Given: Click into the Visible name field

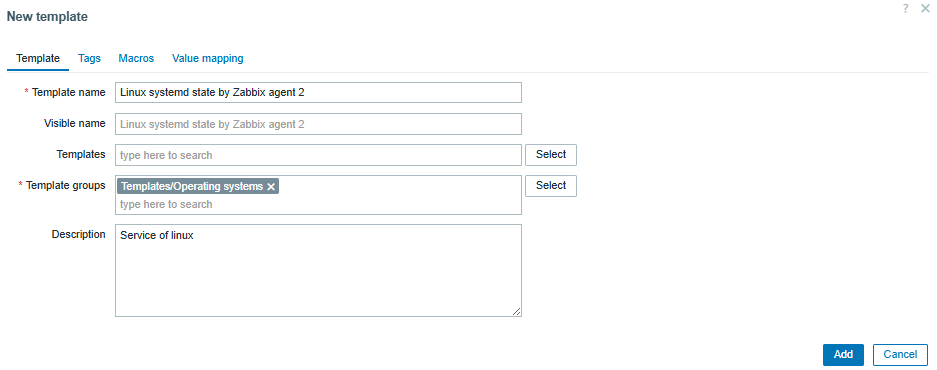Looking at the screenshot, I should (319, 124).
